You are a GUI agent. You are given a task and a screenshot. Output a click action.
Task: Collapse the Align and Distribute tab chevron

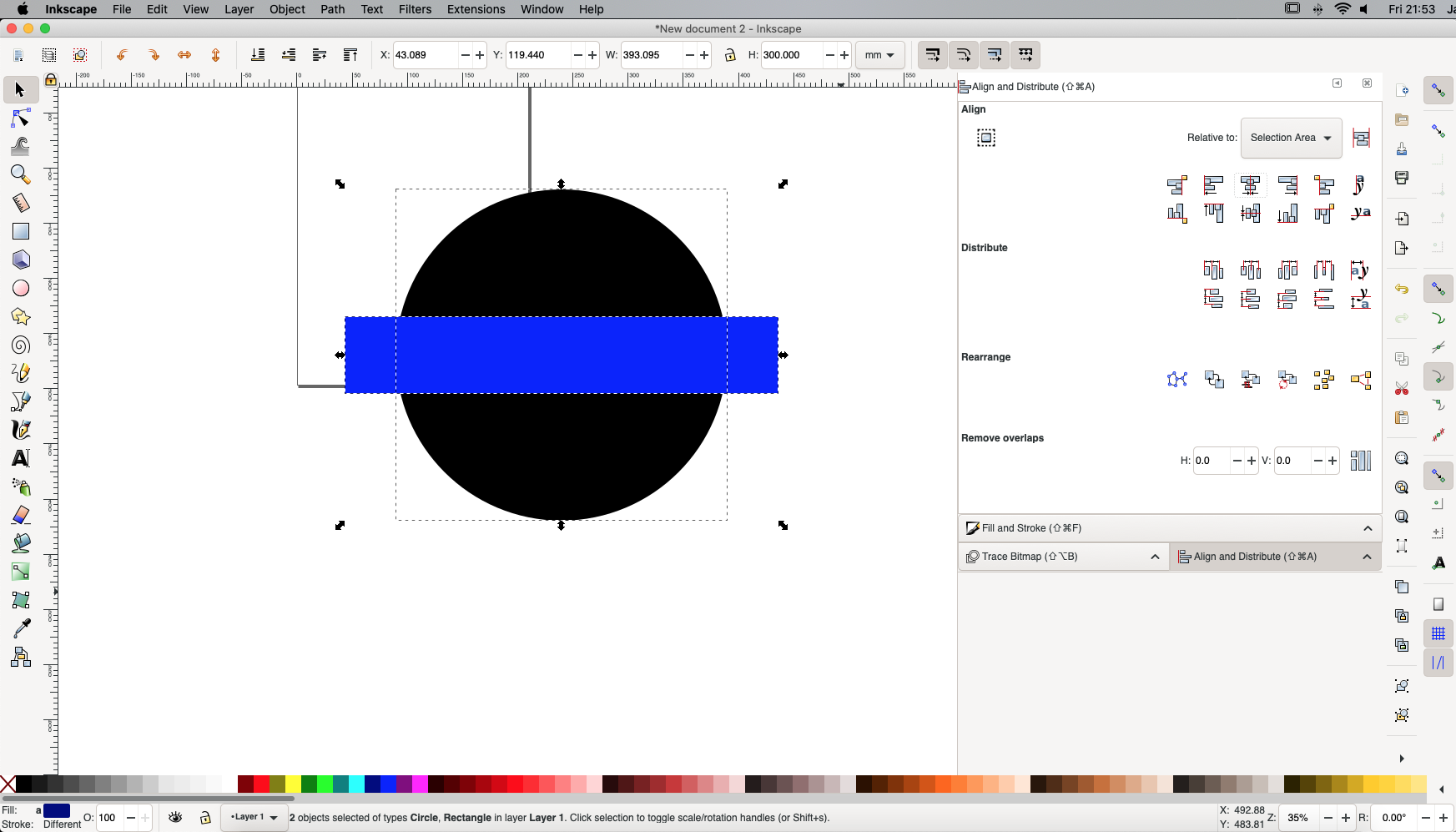(x=1367, y=557)
